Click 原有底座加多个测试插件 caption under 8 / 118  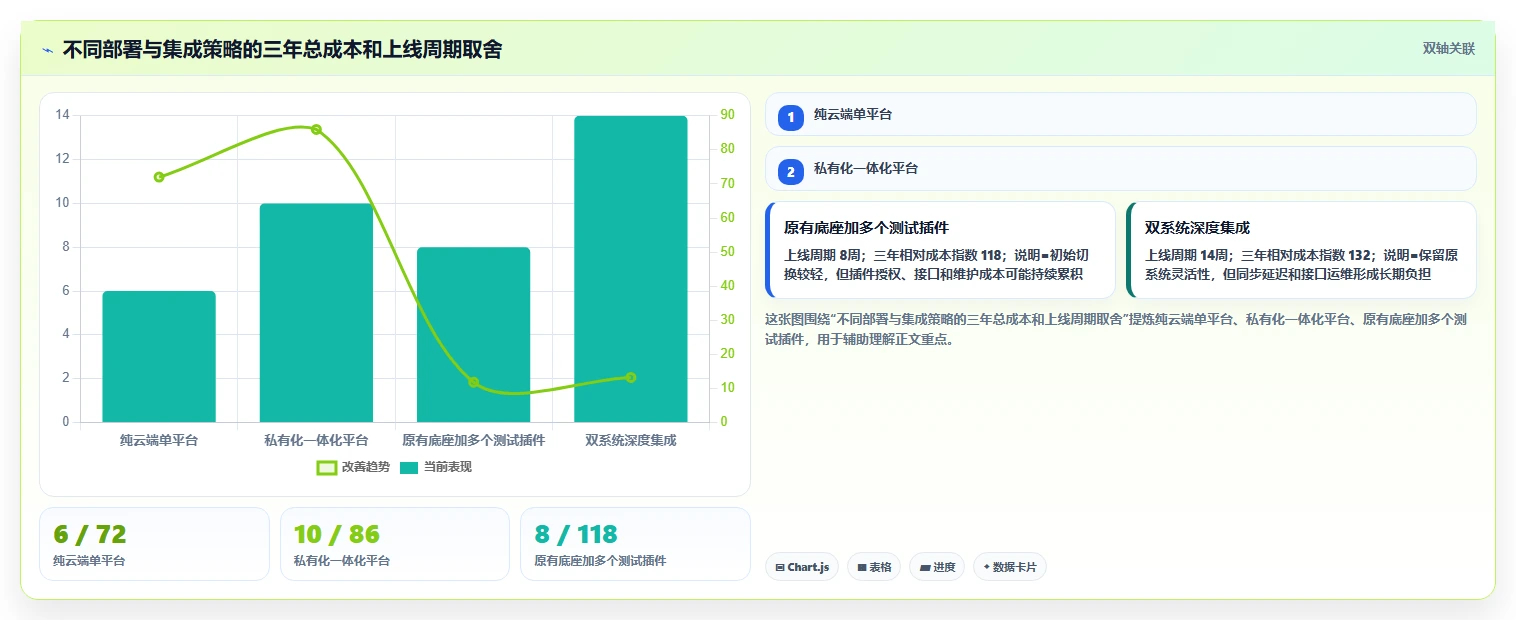tap(600, 561)
